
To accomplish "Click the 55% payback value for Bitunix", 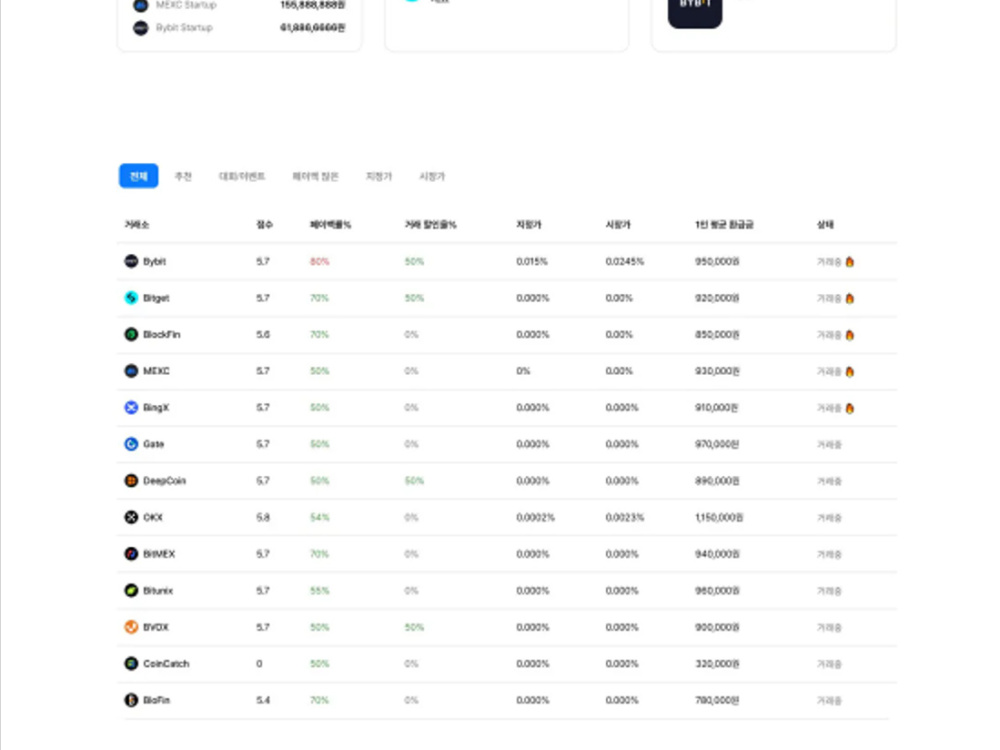I will tap(320, 591).
